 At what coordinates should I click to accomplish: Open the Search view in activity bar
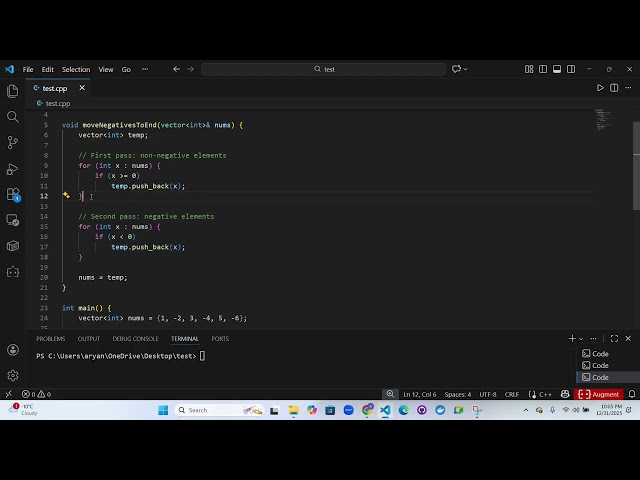(x=13, y=117)
